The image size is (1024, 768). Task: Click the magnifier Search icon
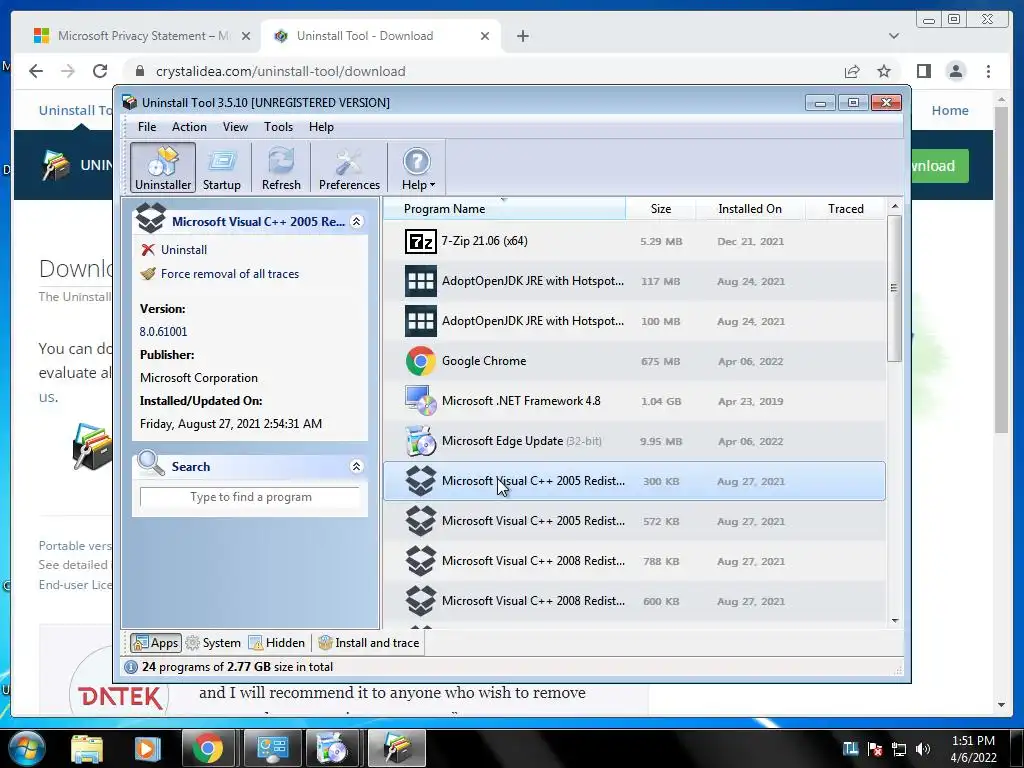click(x=151, y=464)
